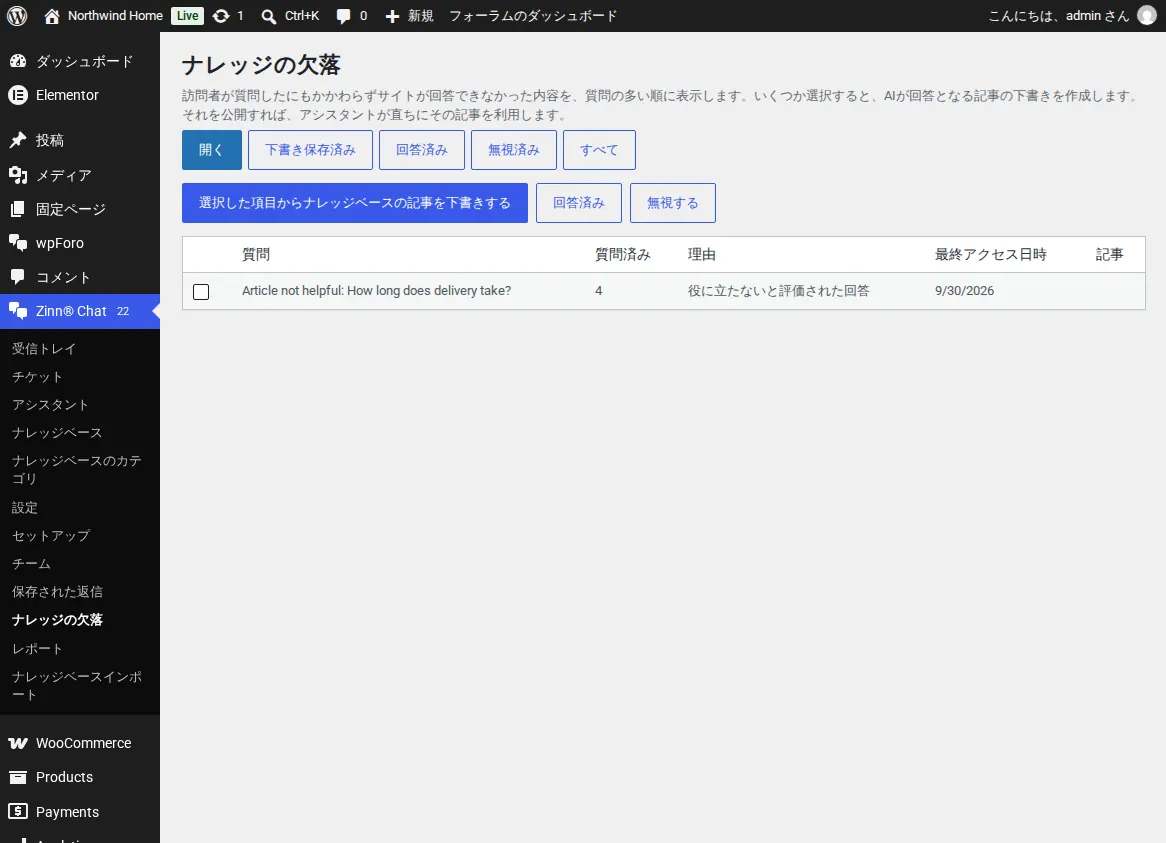
Task: Click the WooCommerce logo icon
Action: 18,743
